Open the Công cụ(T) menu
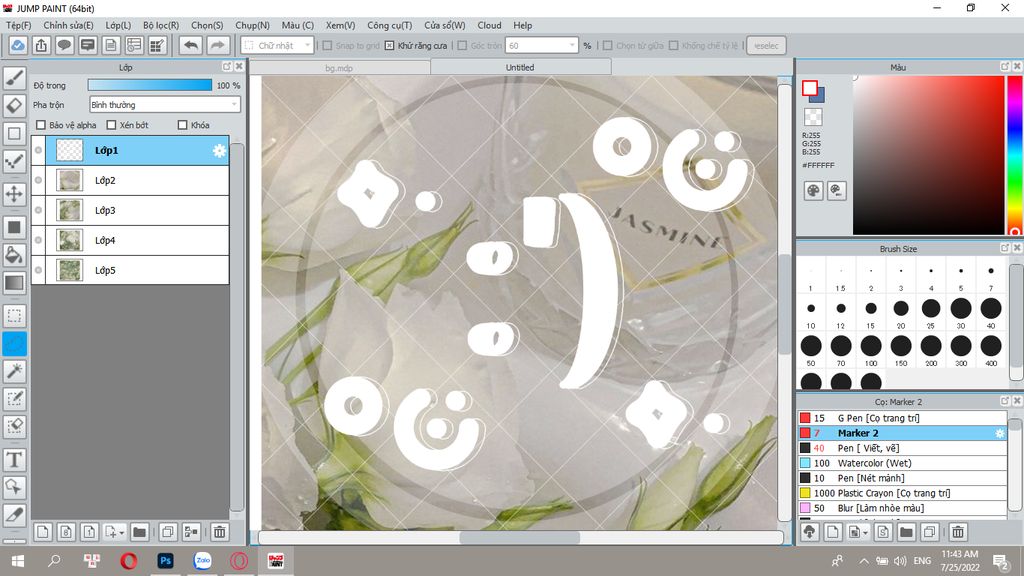1024x576 pixels. point(390,25)
